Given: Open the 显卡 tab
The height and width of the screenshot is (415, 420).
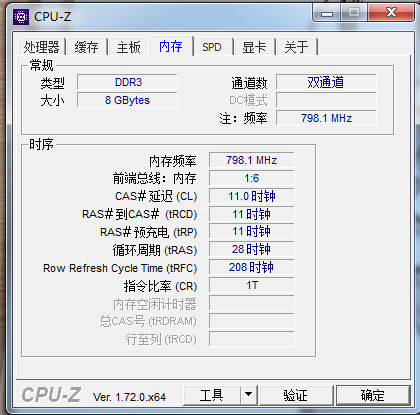Looking at the screenshot, I should click(x=254, y=47).
